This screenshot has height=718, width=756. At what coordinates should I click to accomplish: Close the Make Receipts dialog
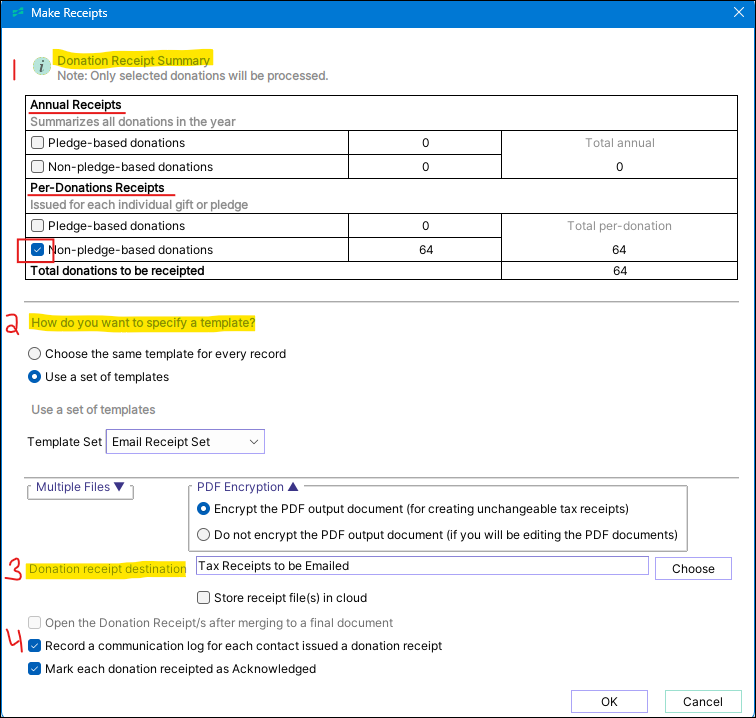click(x=737, y=14)
